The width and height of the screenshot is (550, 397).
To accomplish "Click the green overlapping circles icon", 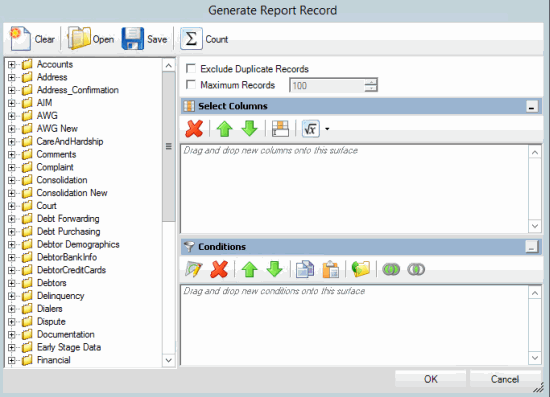I will point(391,269).
